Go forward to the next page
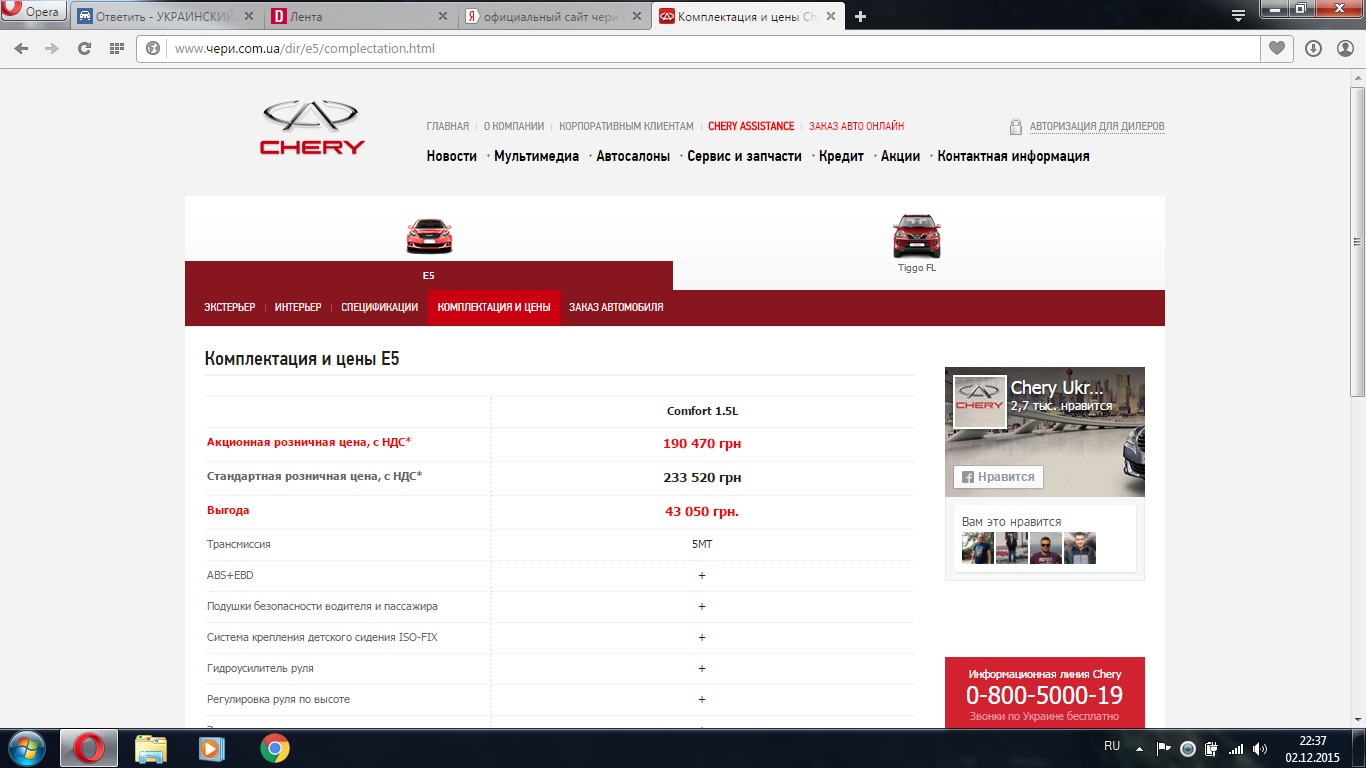 pos(52,48)
